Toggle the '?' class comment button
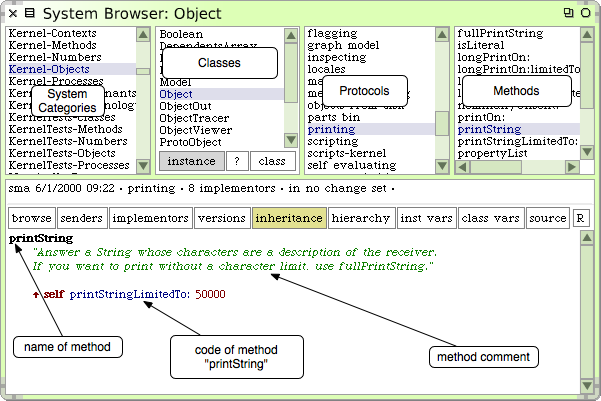 tap(235, 161)
